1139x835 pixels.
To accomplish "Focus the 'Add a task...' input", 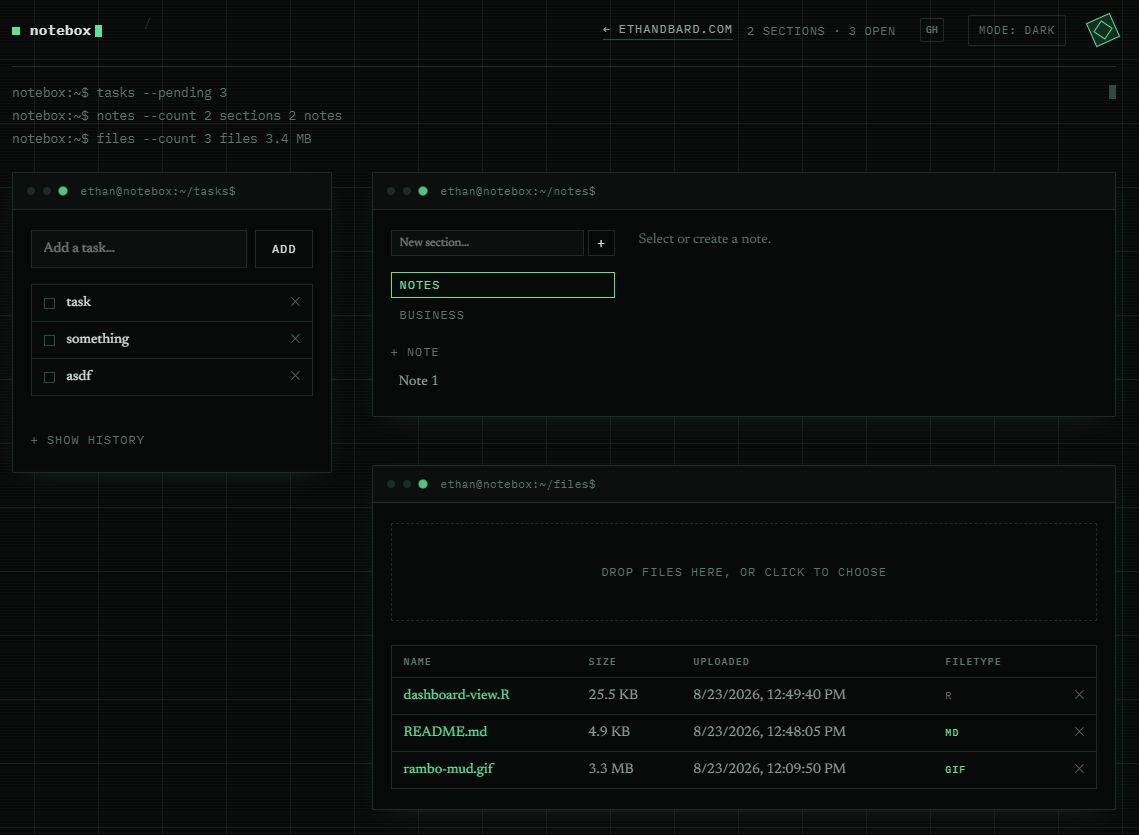I will [139, 249].
